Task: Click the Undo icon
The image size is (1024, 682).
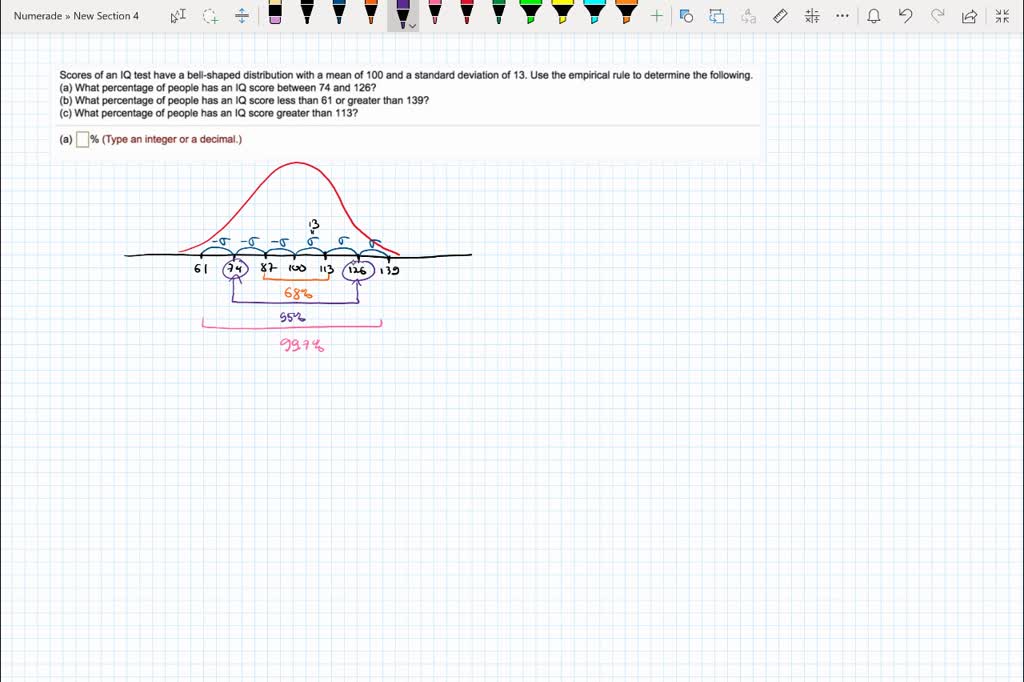Action: click(x=905, y=15)
